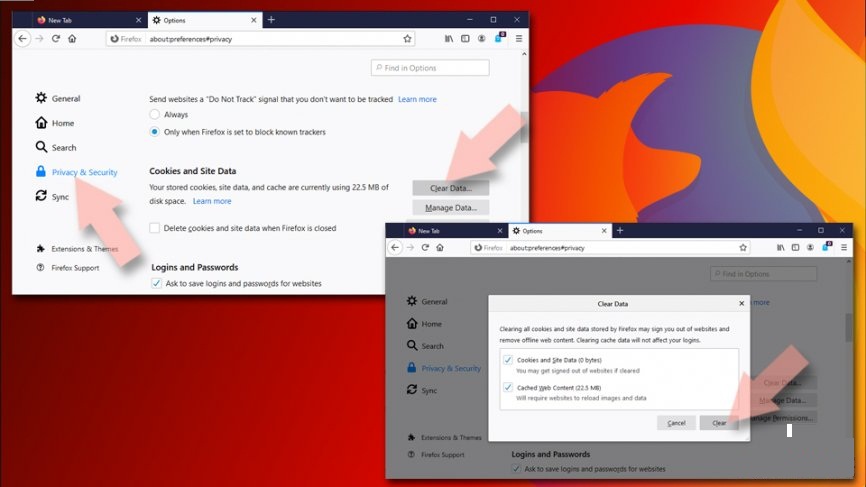The width and height of the screenshot is (866, 487).
Task: Uncheck 'Cached Web Content (22.5 MB)' in dialog
Action: coord(508,387)
